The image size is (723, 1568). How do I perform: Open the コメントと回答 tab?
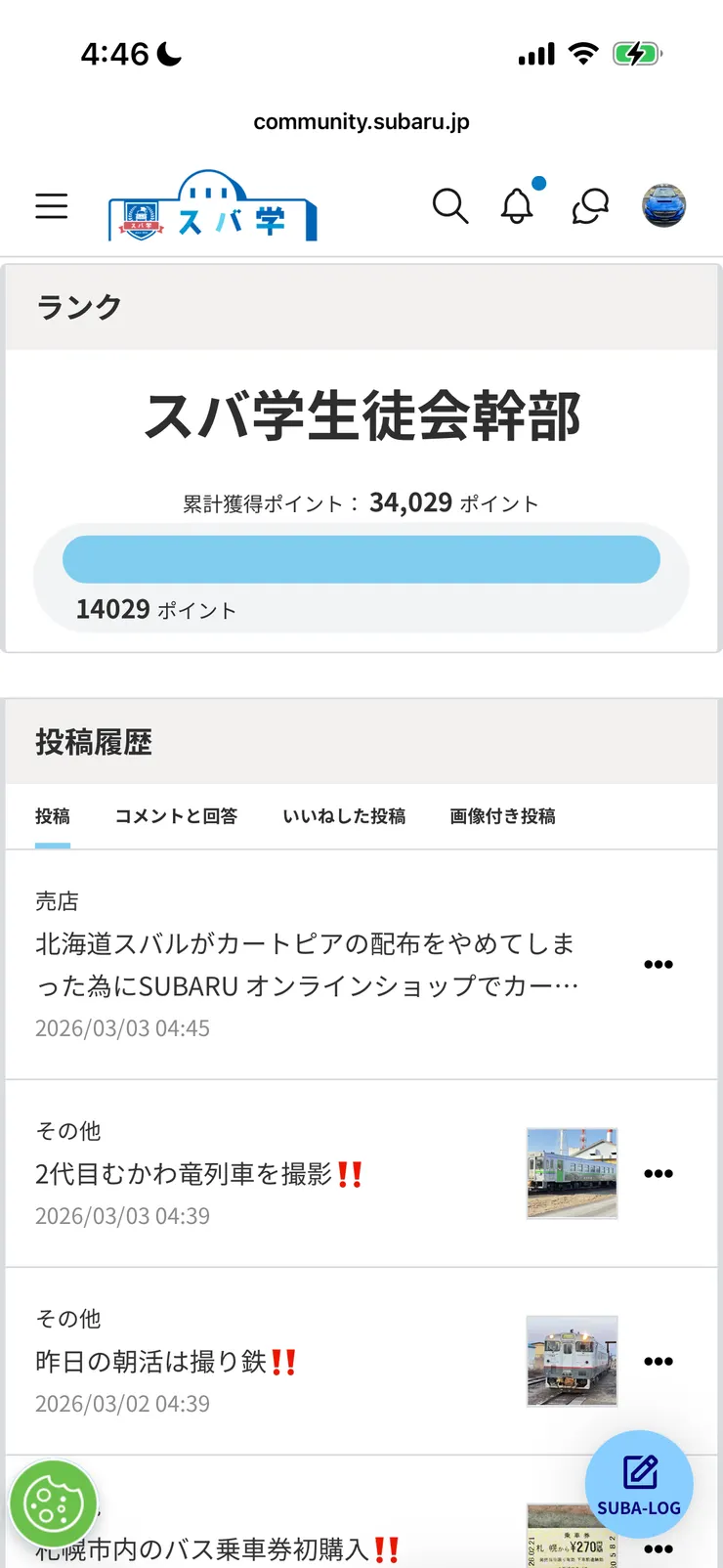click(x=177, y=816)
